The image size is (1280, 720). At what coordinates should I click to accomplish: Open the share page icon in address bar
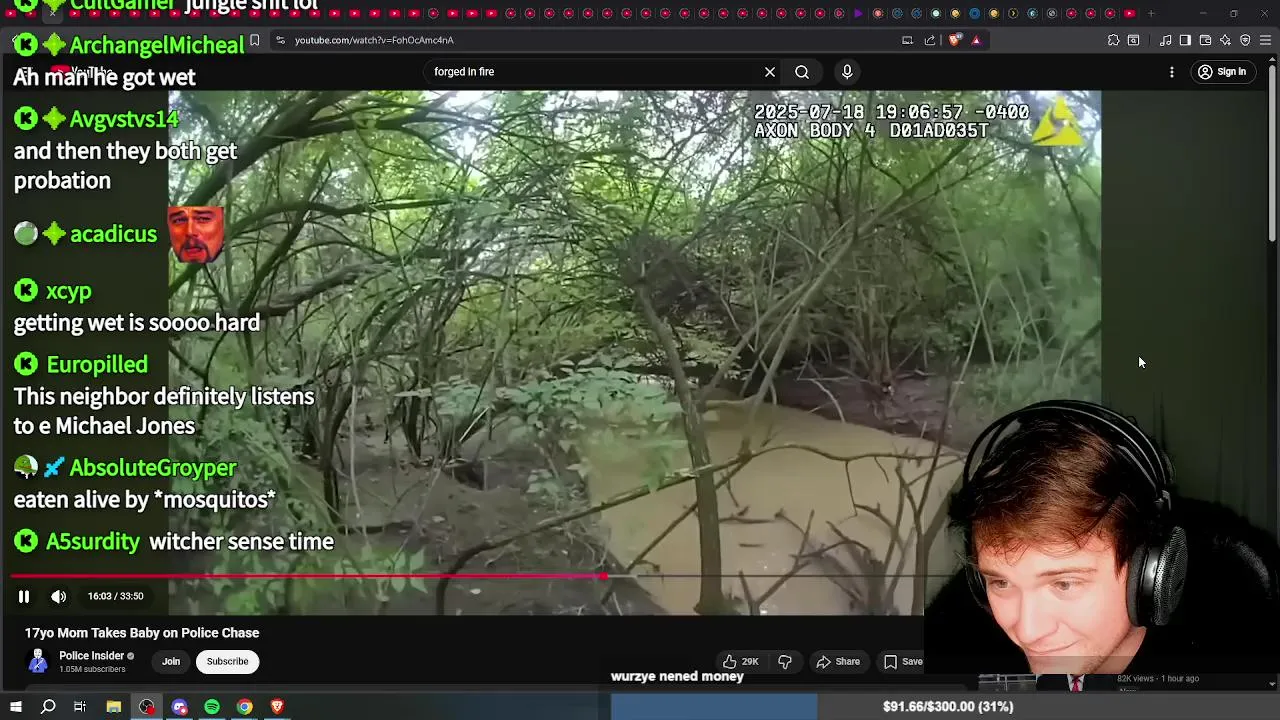pyautogui.click(x=930, y=40)
